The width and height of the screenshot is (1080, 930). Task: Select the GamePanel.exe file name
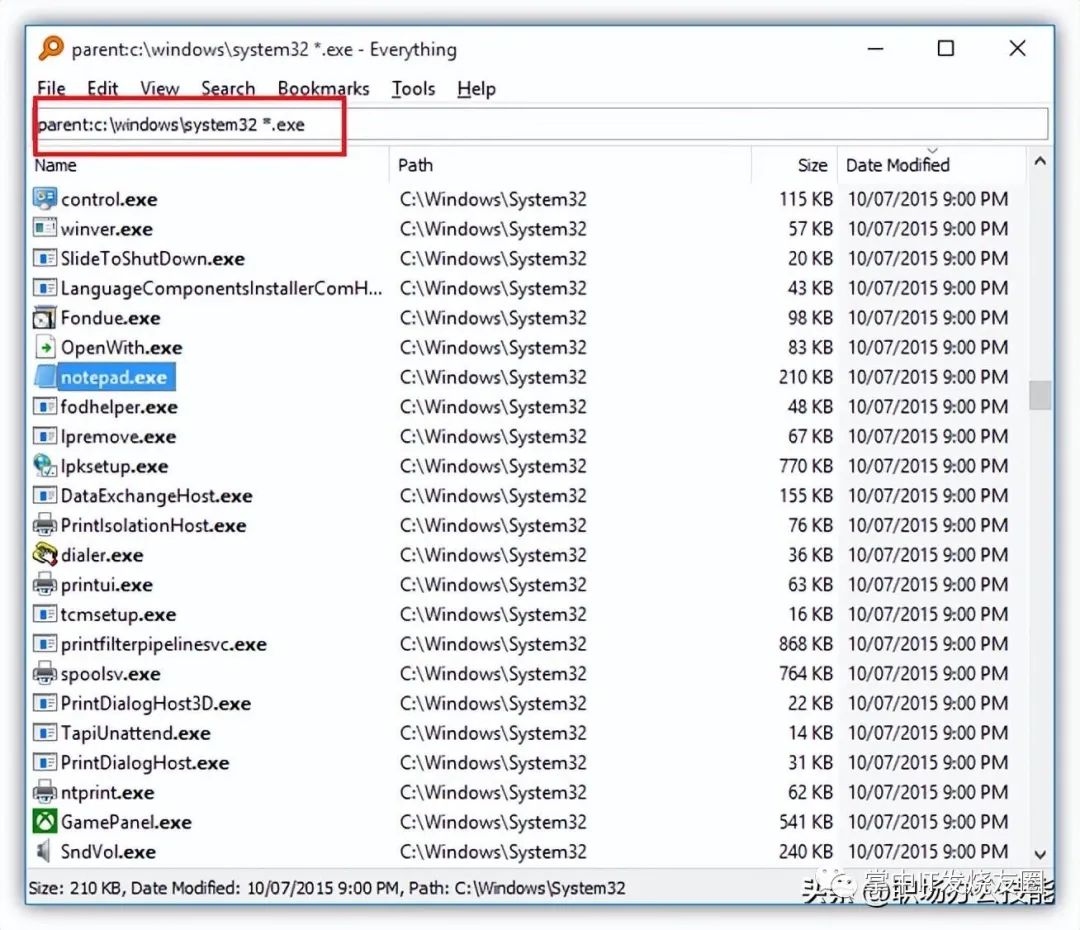pos(126,822)
